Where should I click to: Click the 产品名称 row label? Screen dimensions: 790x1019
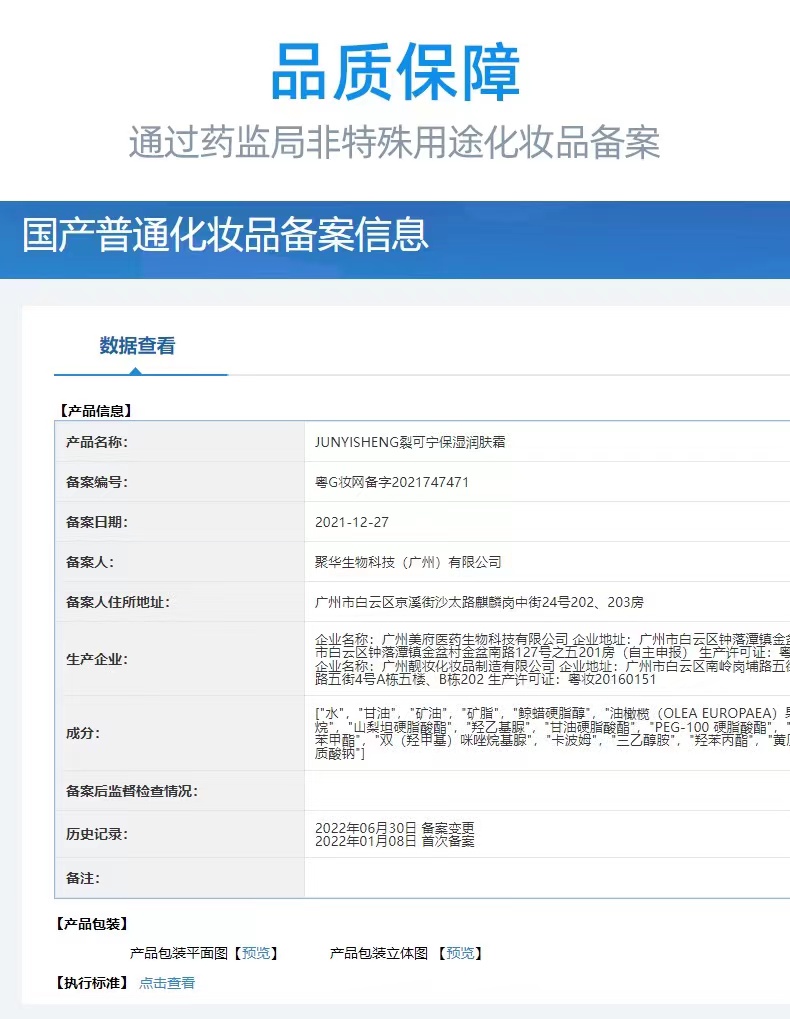97,442
